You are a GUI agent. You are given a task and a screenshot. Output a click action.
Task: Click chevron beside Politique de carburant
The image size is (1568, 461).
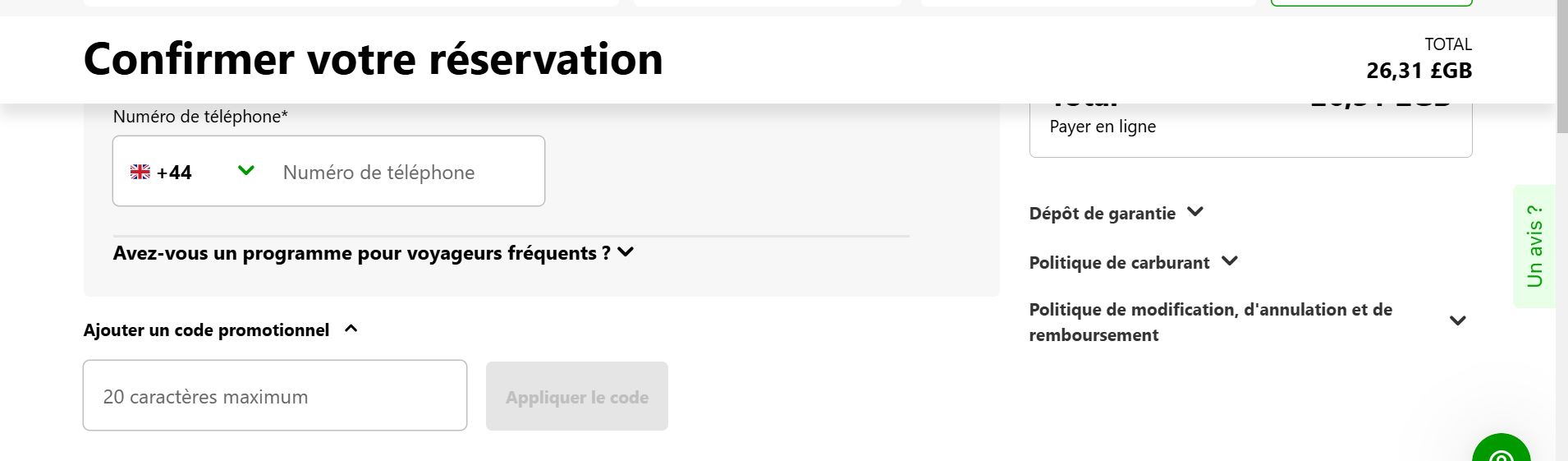coord(1229,261)
